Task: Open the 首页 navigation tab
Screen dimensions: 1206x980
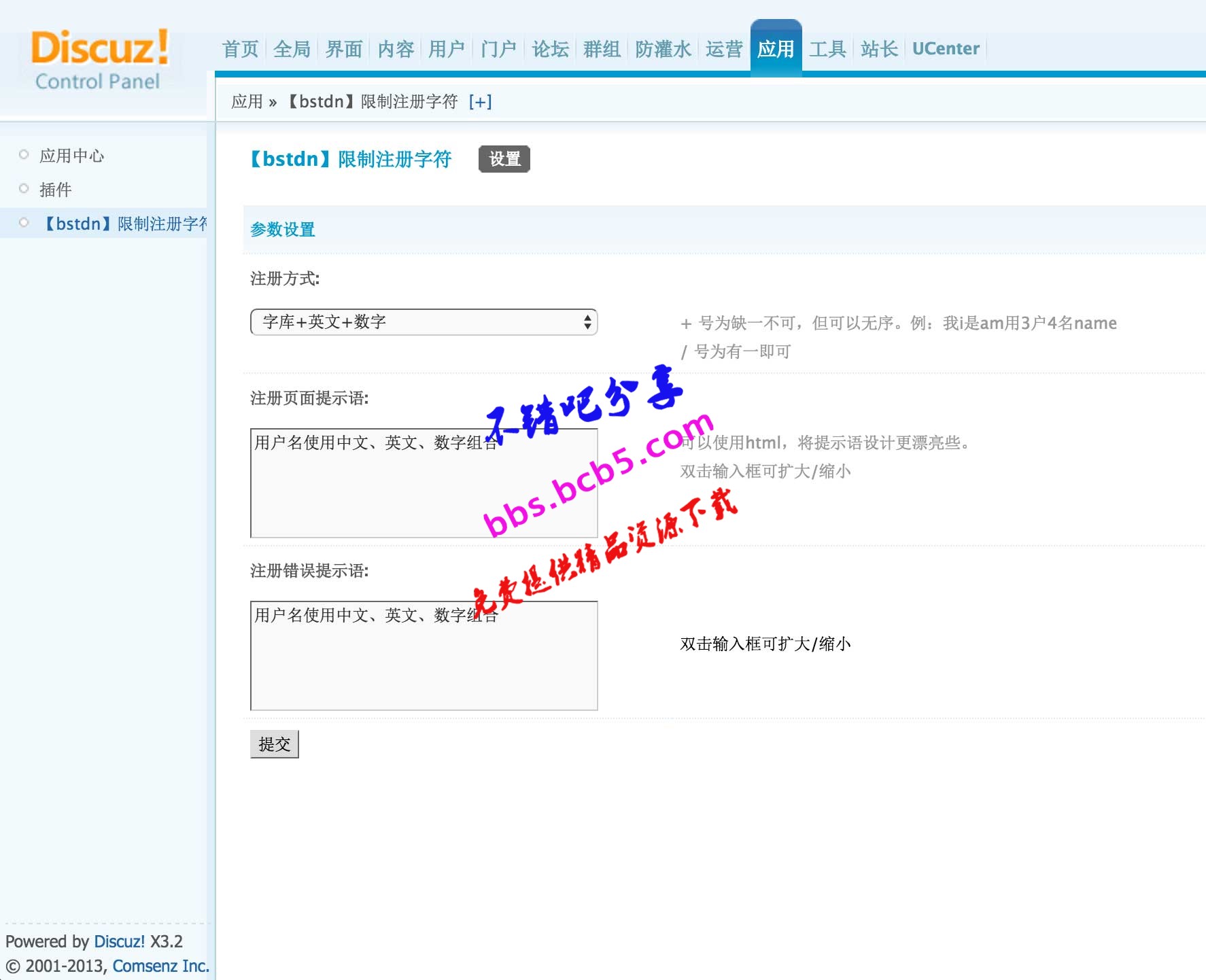Action: [x=241, y=49]
